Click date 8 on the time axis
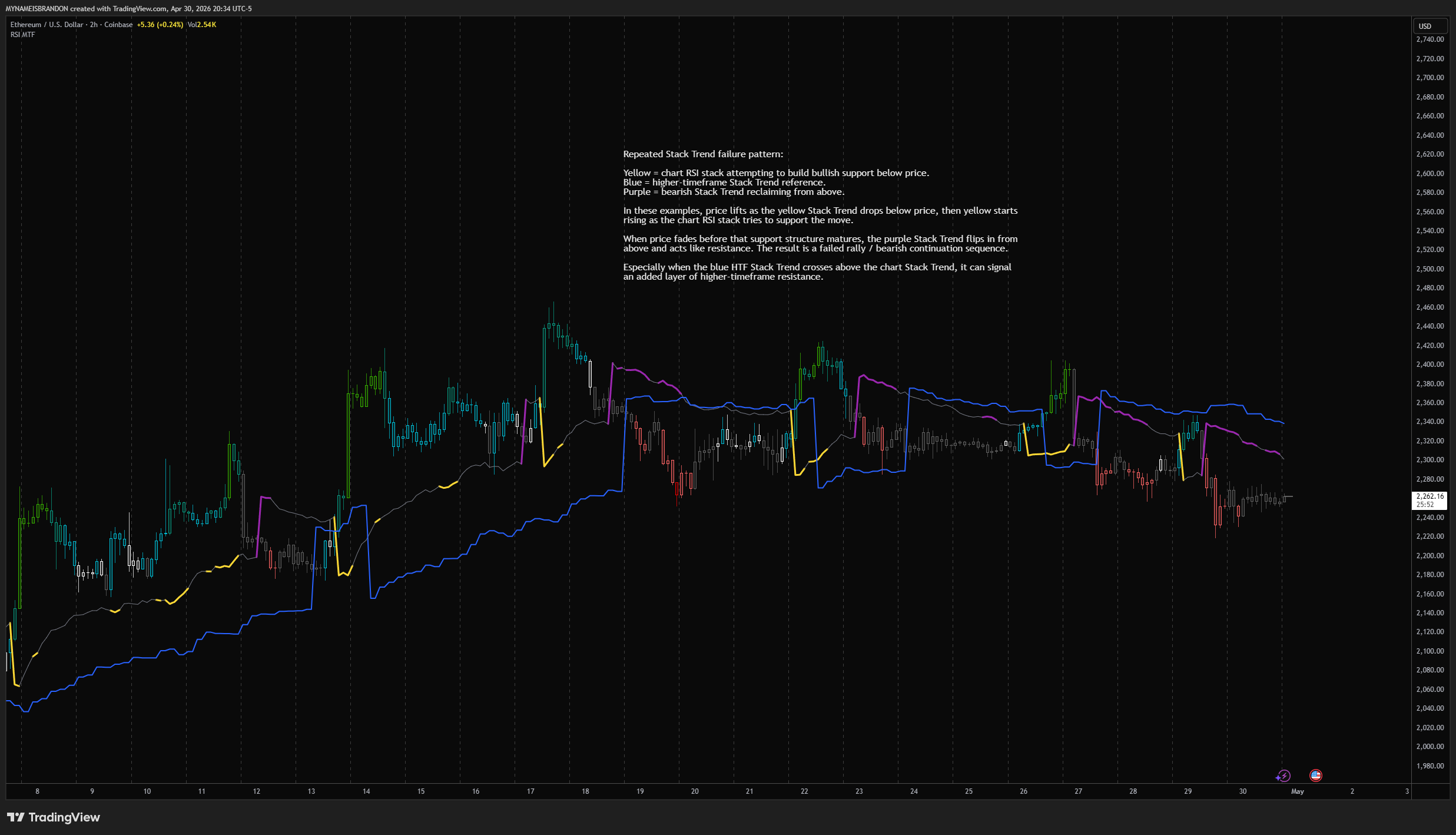 [37, 791]
